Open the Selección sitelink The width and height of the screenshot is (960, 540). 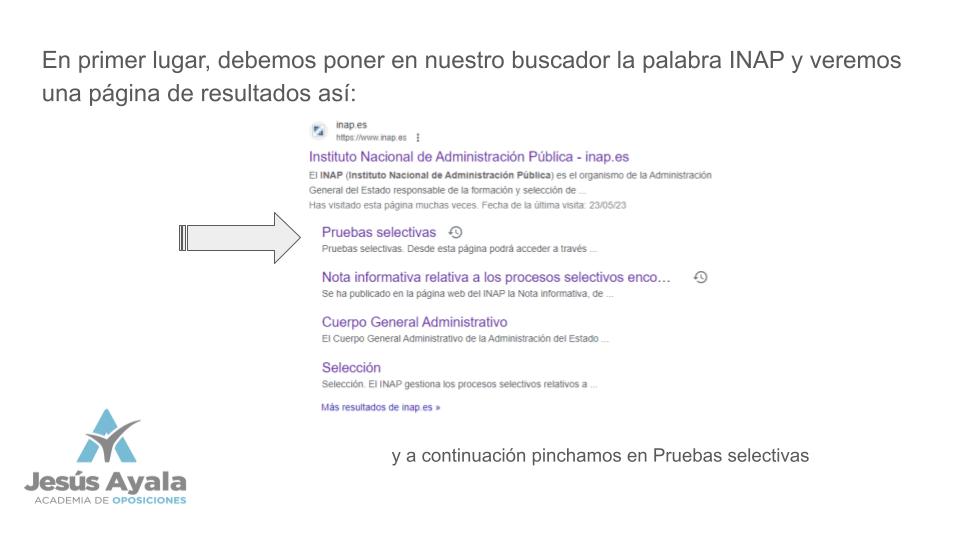pos(351,367)
